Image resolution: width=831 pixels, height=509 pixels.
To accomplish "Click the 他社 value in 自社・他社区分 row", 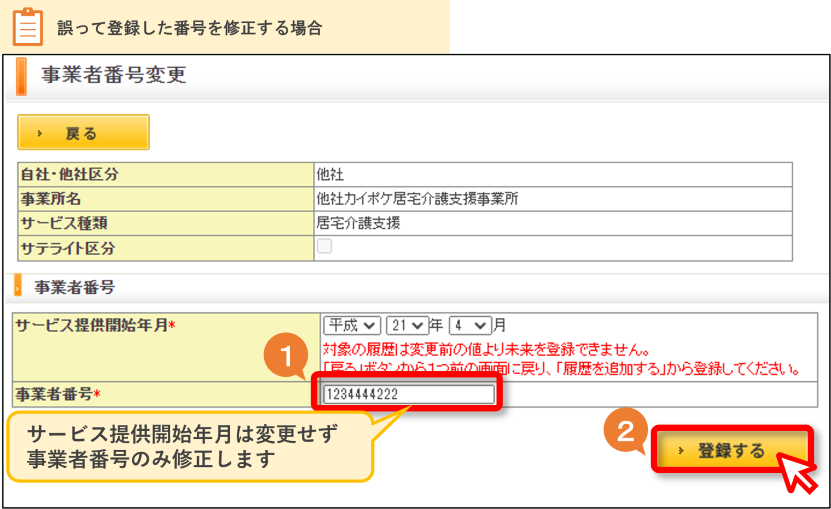I will click(330, 174).
